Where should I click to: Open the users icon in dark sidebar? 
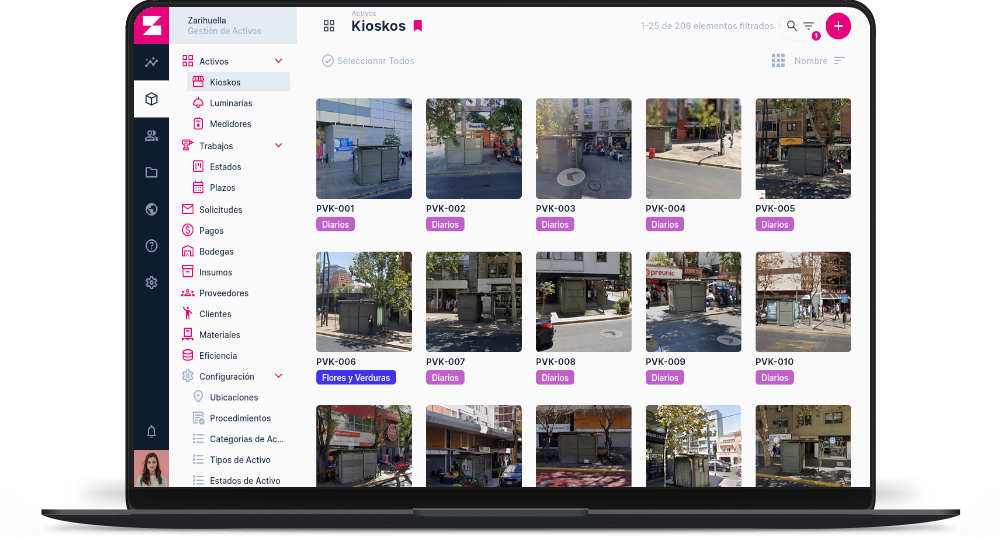coord(151,136)
